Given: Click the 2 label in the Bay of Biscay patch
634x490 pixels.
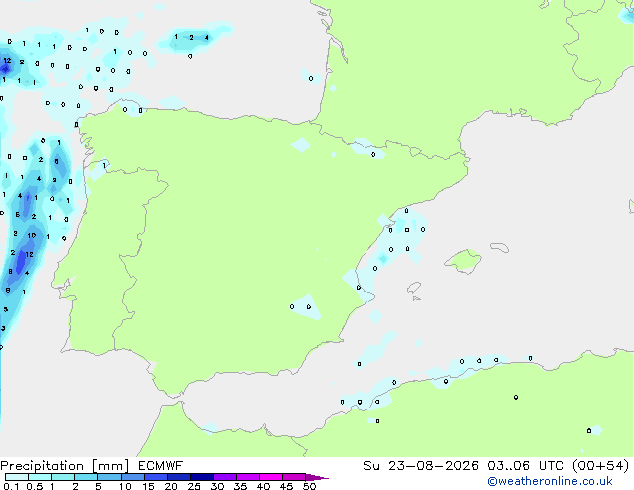Looking at the screenshot, I should (x=191, y=38).
